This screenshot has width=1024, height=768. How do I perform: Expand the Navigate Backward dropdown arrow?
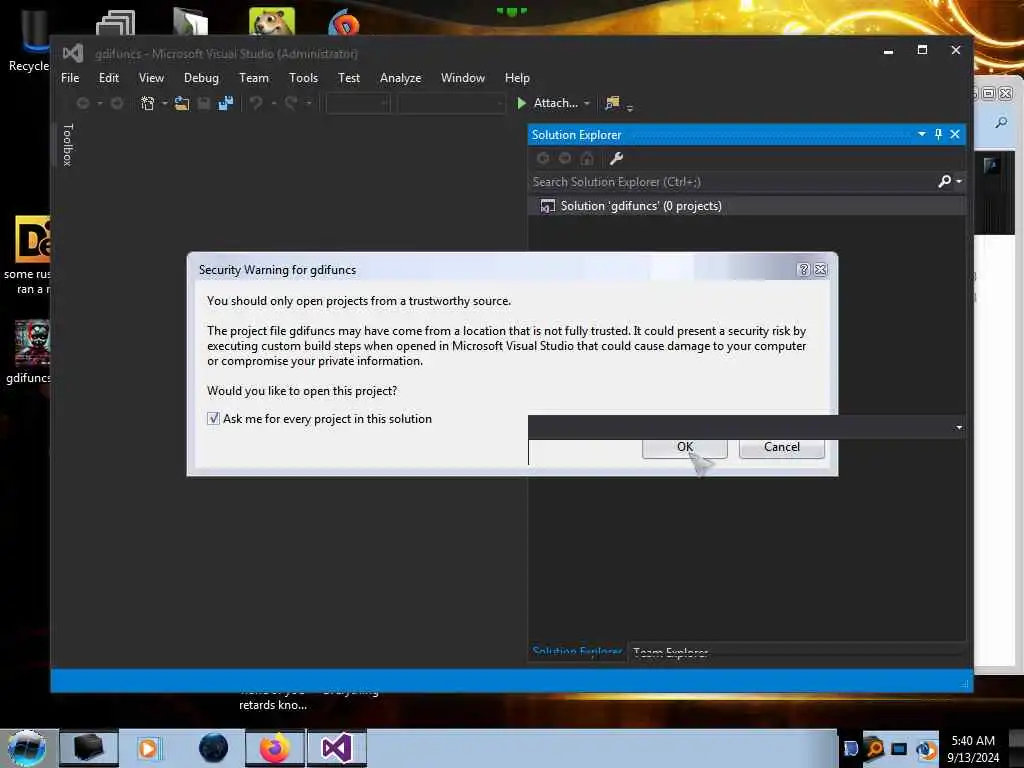tap(100, 103)
